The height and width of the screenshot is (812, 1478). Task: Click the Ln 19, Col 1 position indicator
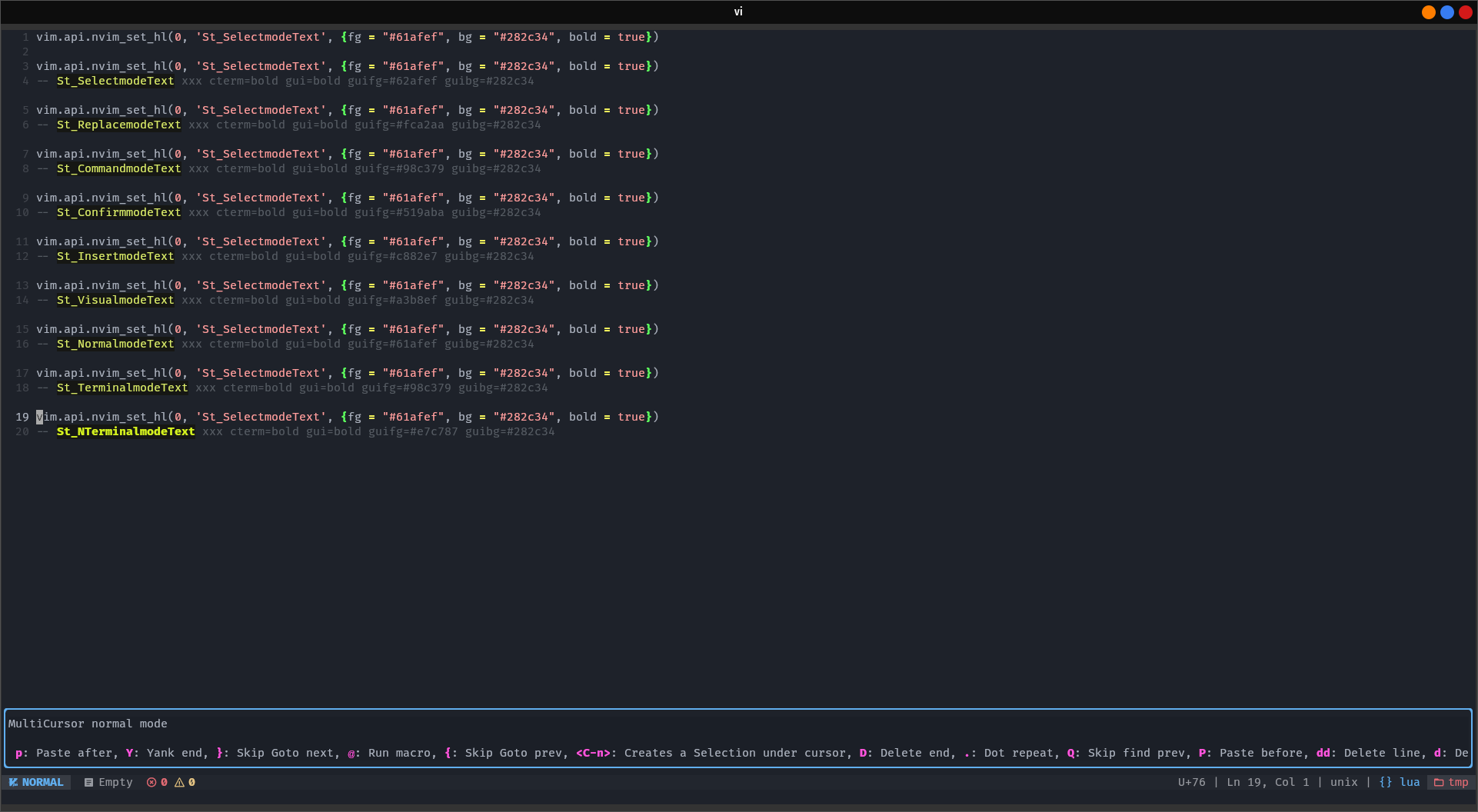(1268, 782)
